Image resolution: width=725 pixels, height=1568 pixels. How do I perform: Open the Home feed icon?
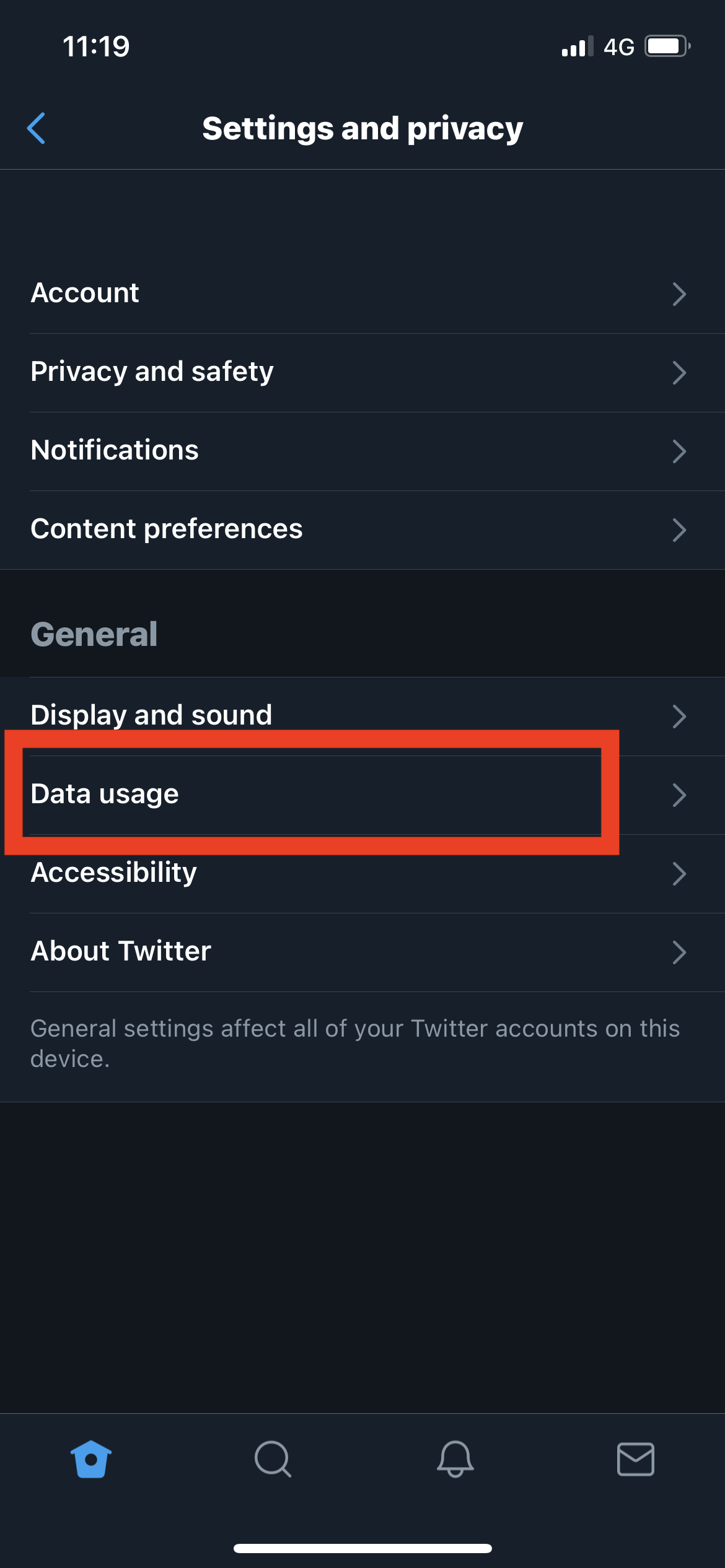[x=90, y=1459]
